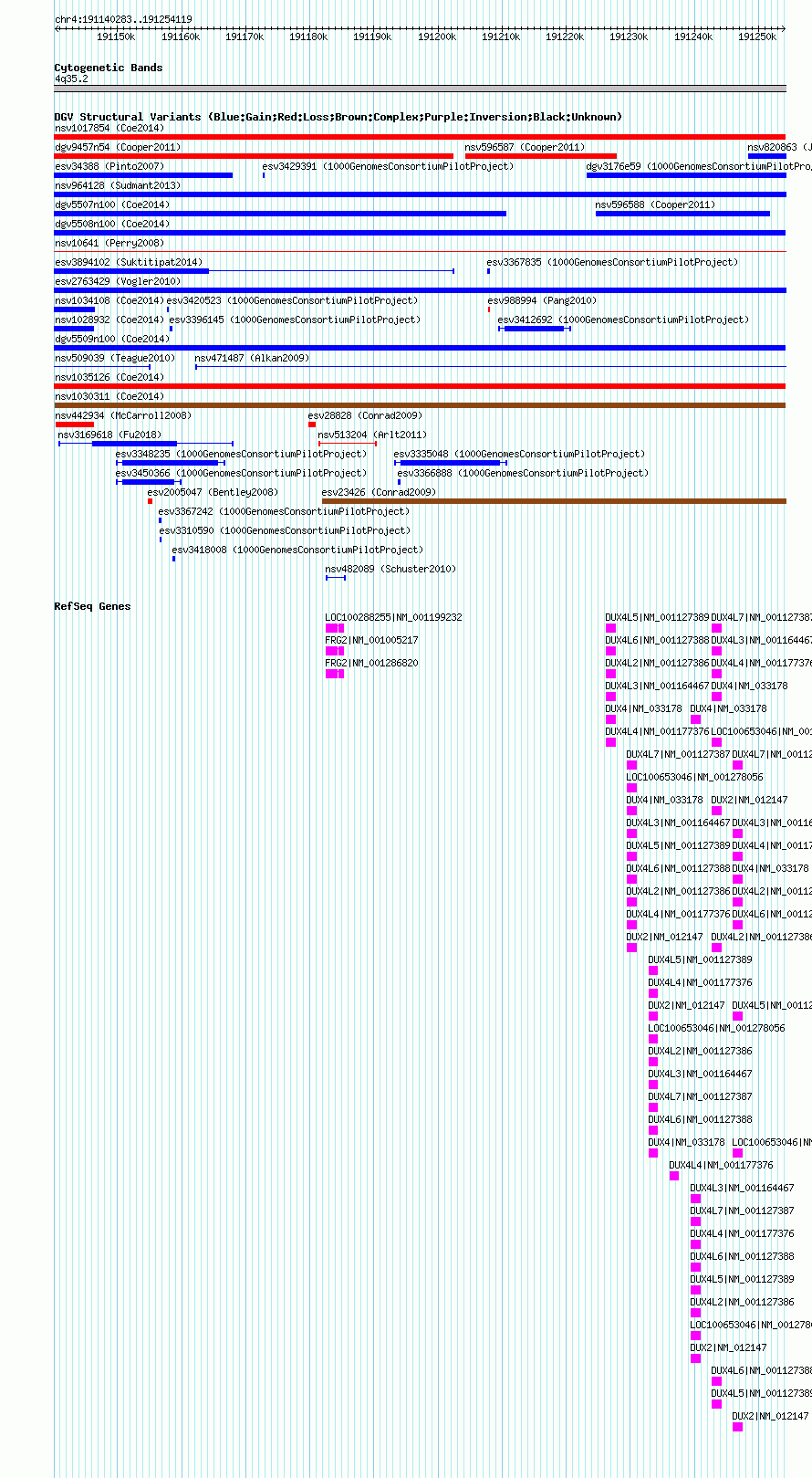Click esv3367835 variant label

612,262
